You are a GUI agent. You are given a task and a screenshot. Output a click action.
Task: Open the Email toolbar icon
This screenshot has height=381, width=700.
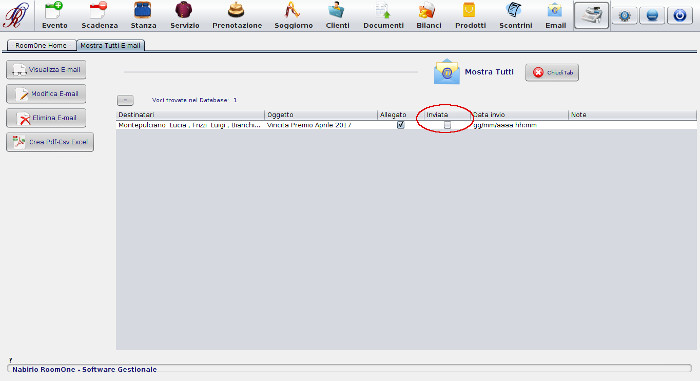coord(555,15)
